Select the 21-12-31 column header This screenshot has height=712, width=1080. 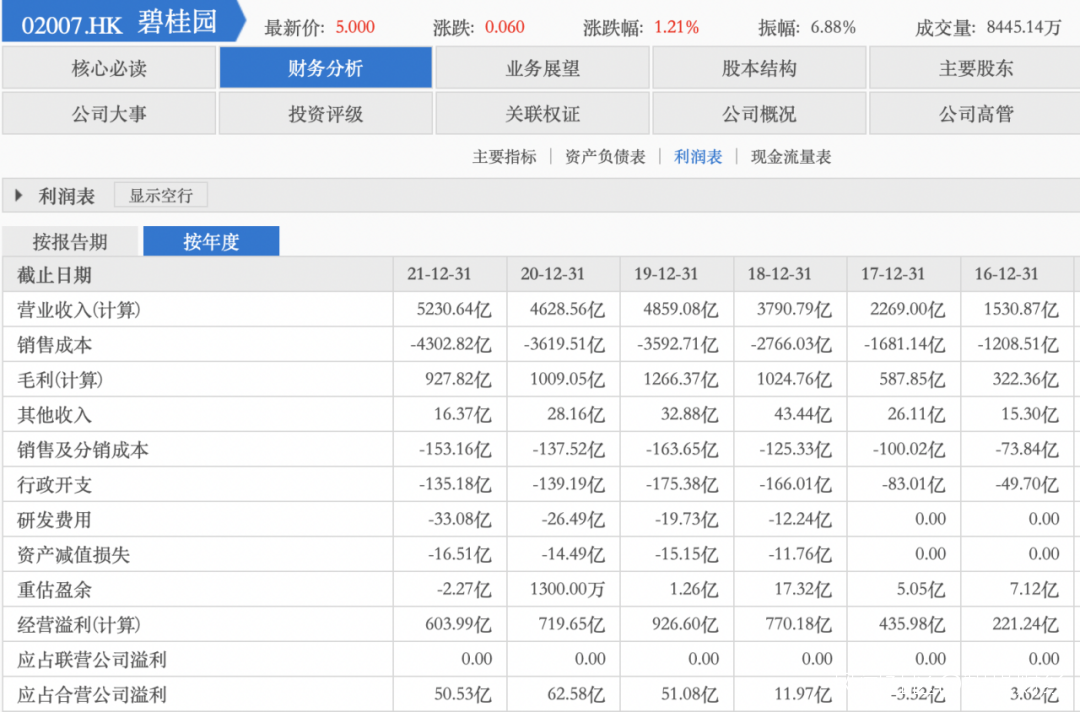[439, 274]
